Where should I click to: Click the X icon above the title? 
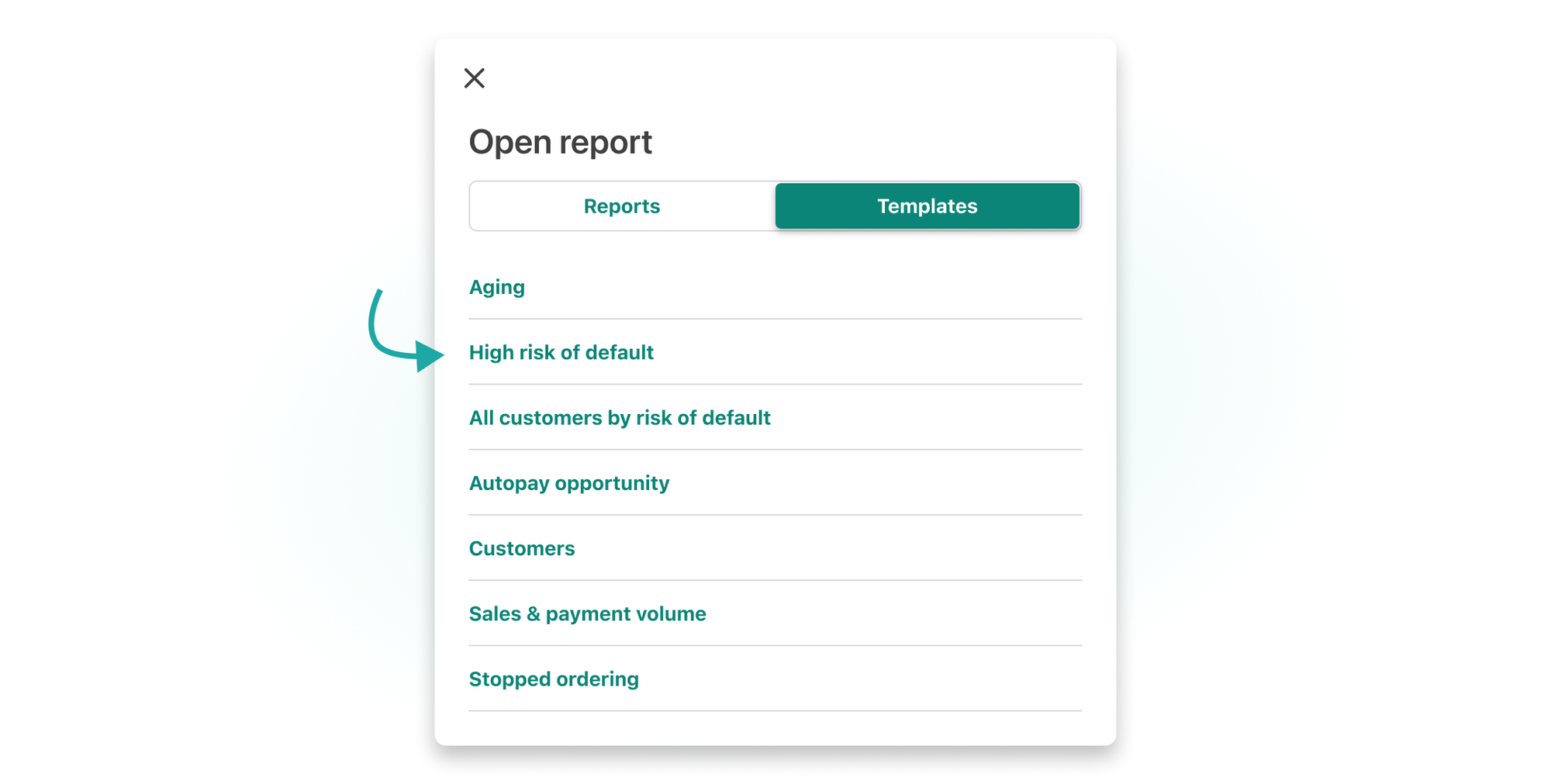point(474,78)
